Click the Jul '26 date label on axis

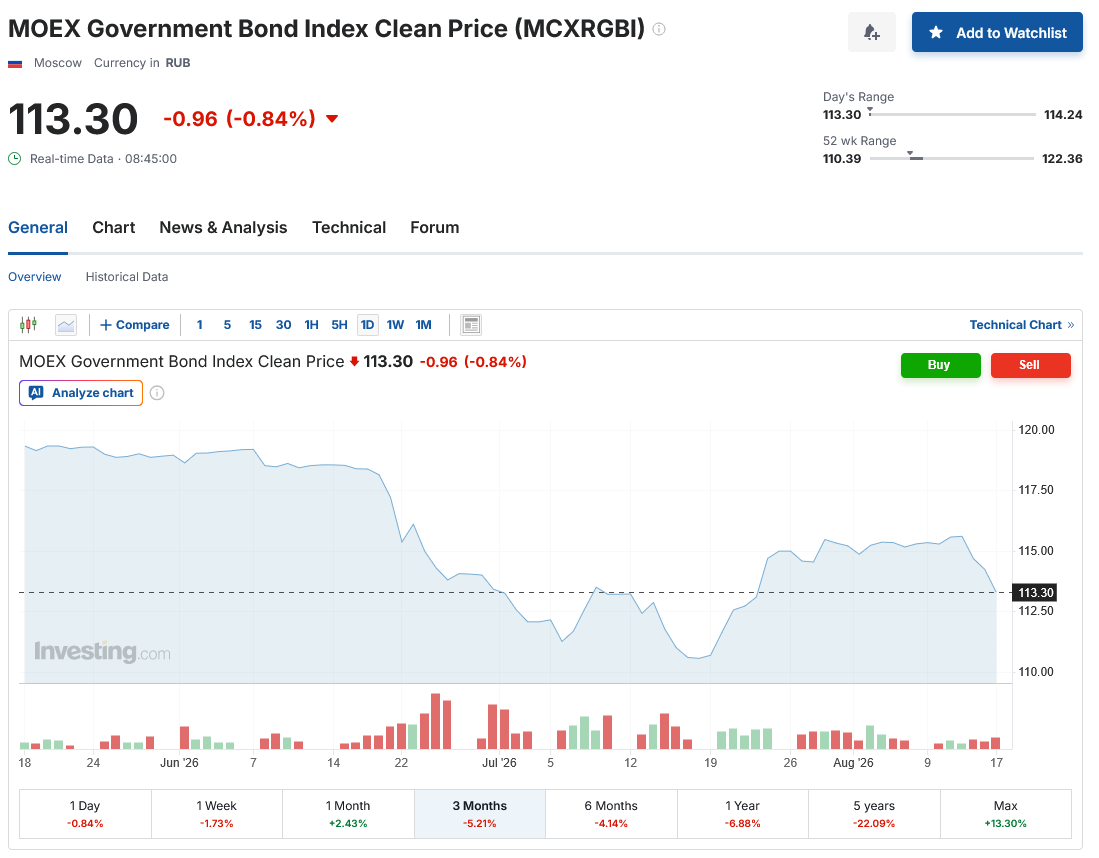click(x=499, y=763)
